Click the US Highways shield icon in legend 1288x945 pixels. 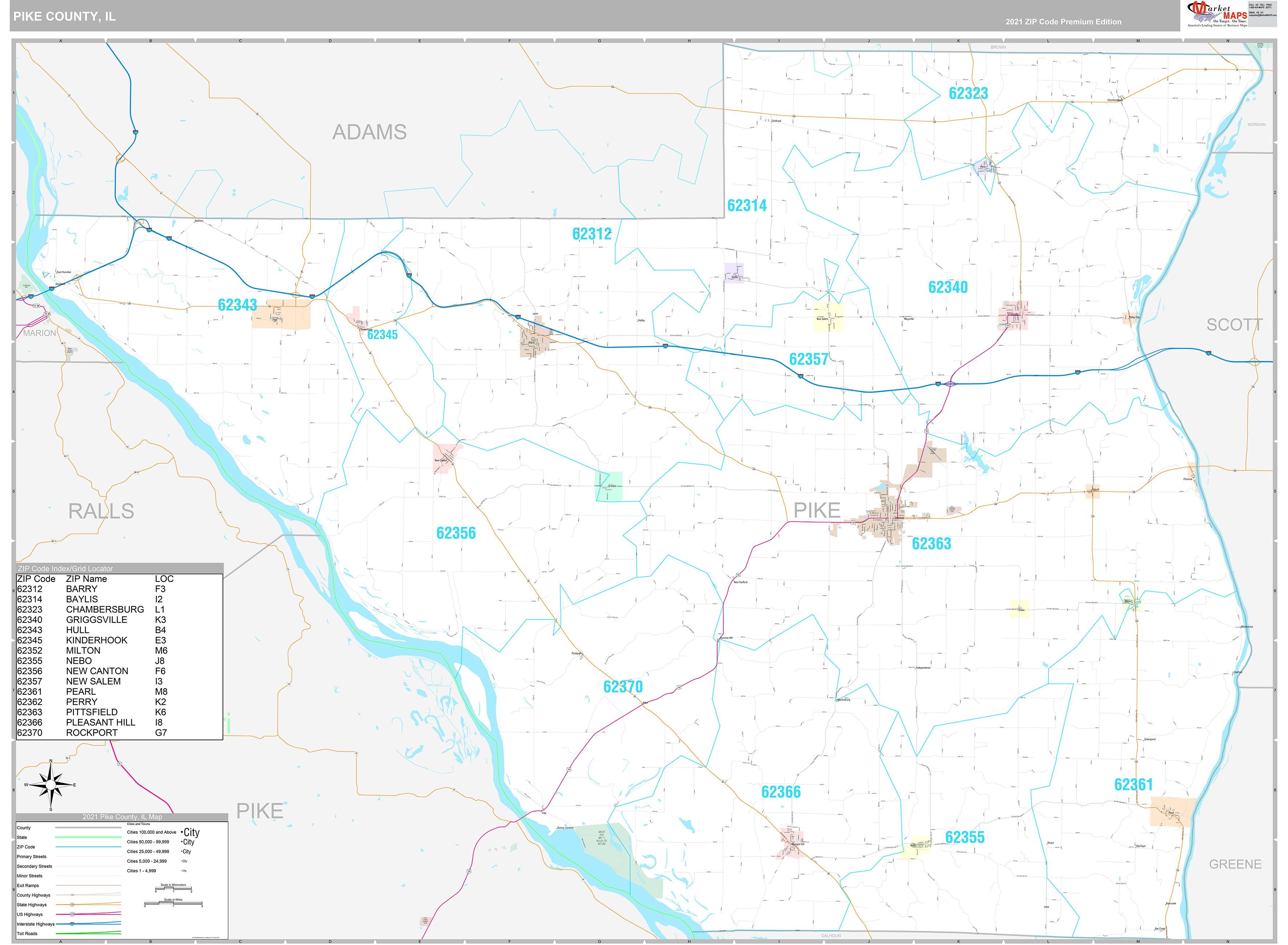[x=72, y=914]
